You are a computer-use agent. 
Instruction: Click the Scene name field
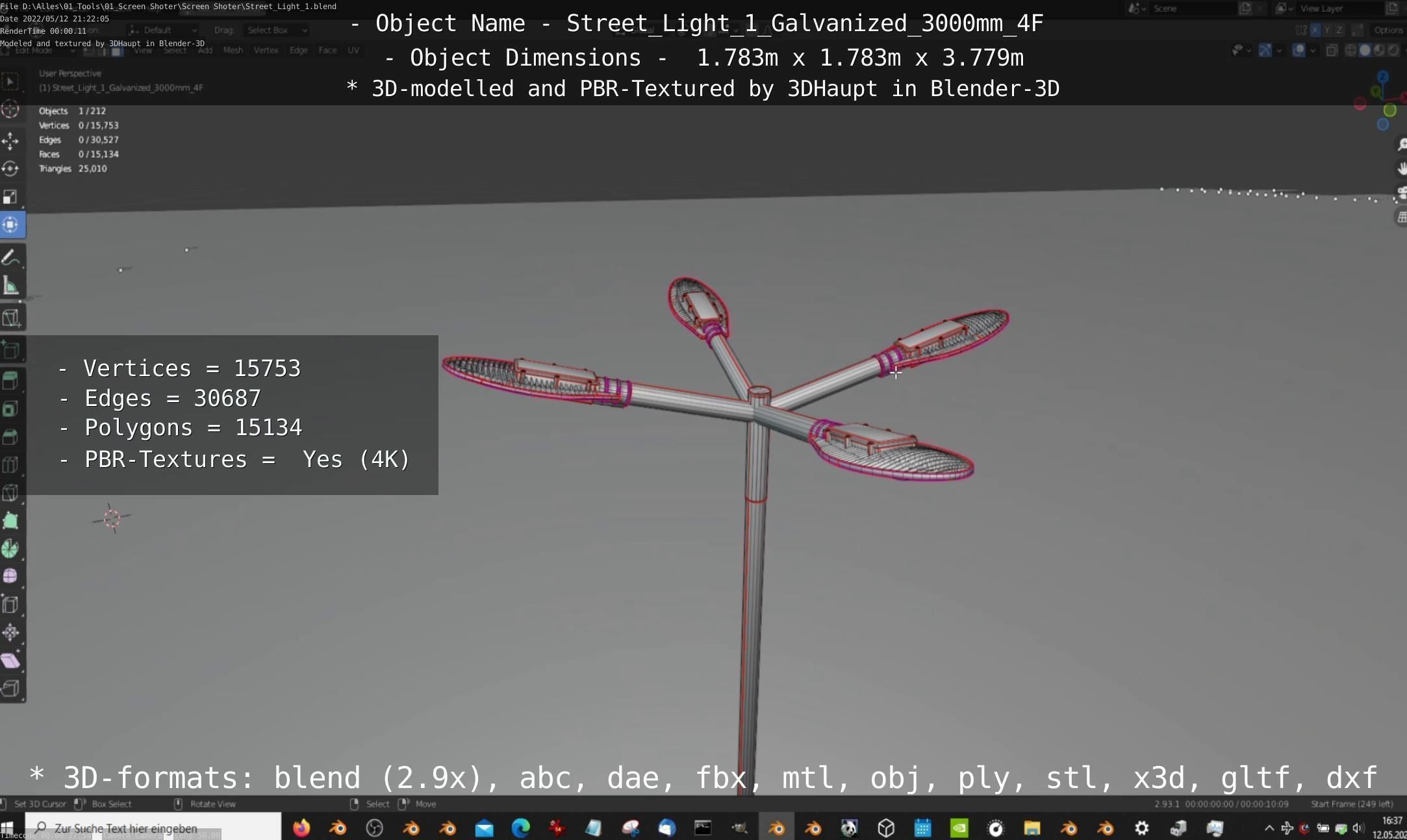(x=1194, y=8)
